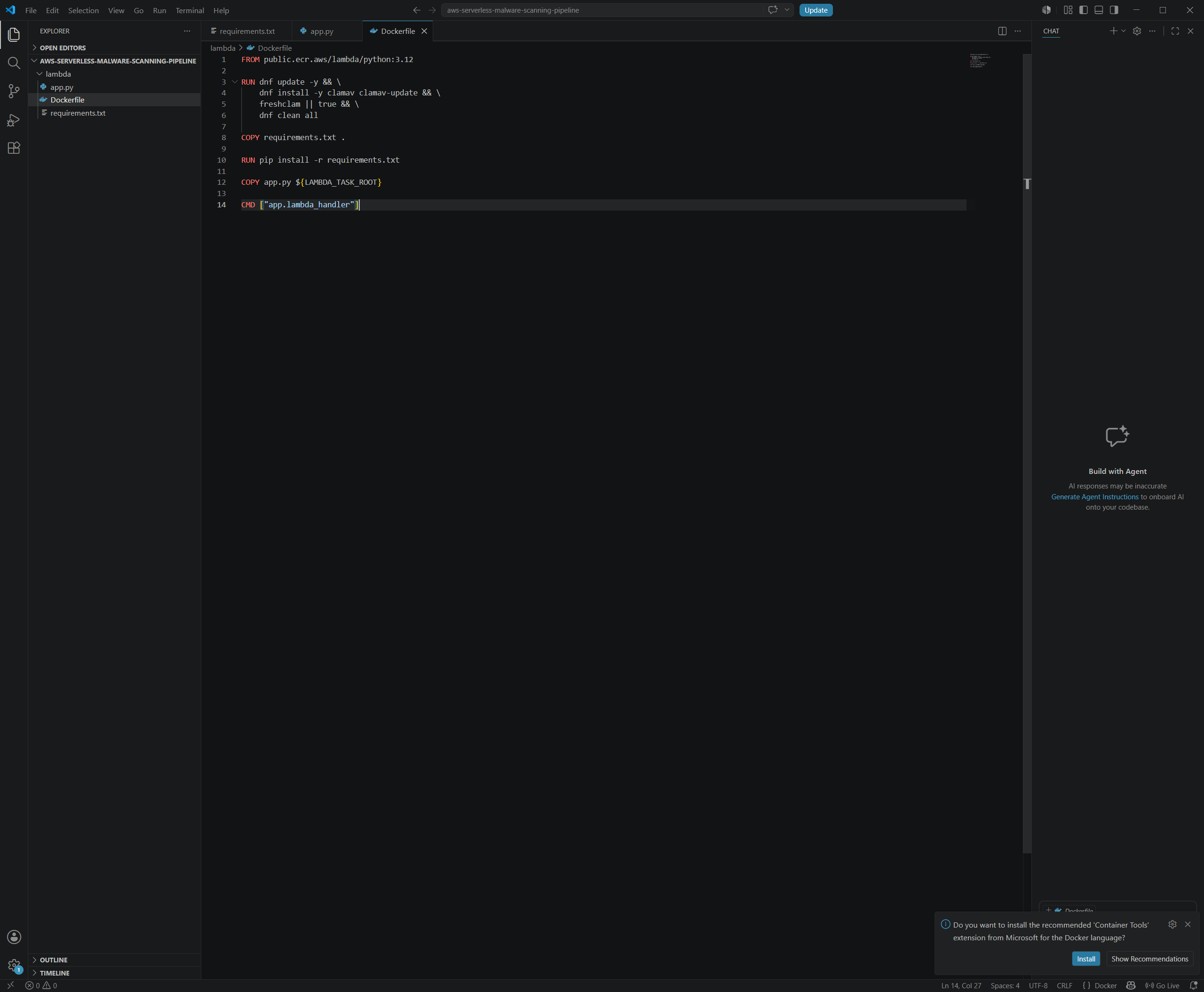1204x992 pixels.
Task: Open the chat icon beside the command center
Action: pyautogui.click(x=773, y=10)
